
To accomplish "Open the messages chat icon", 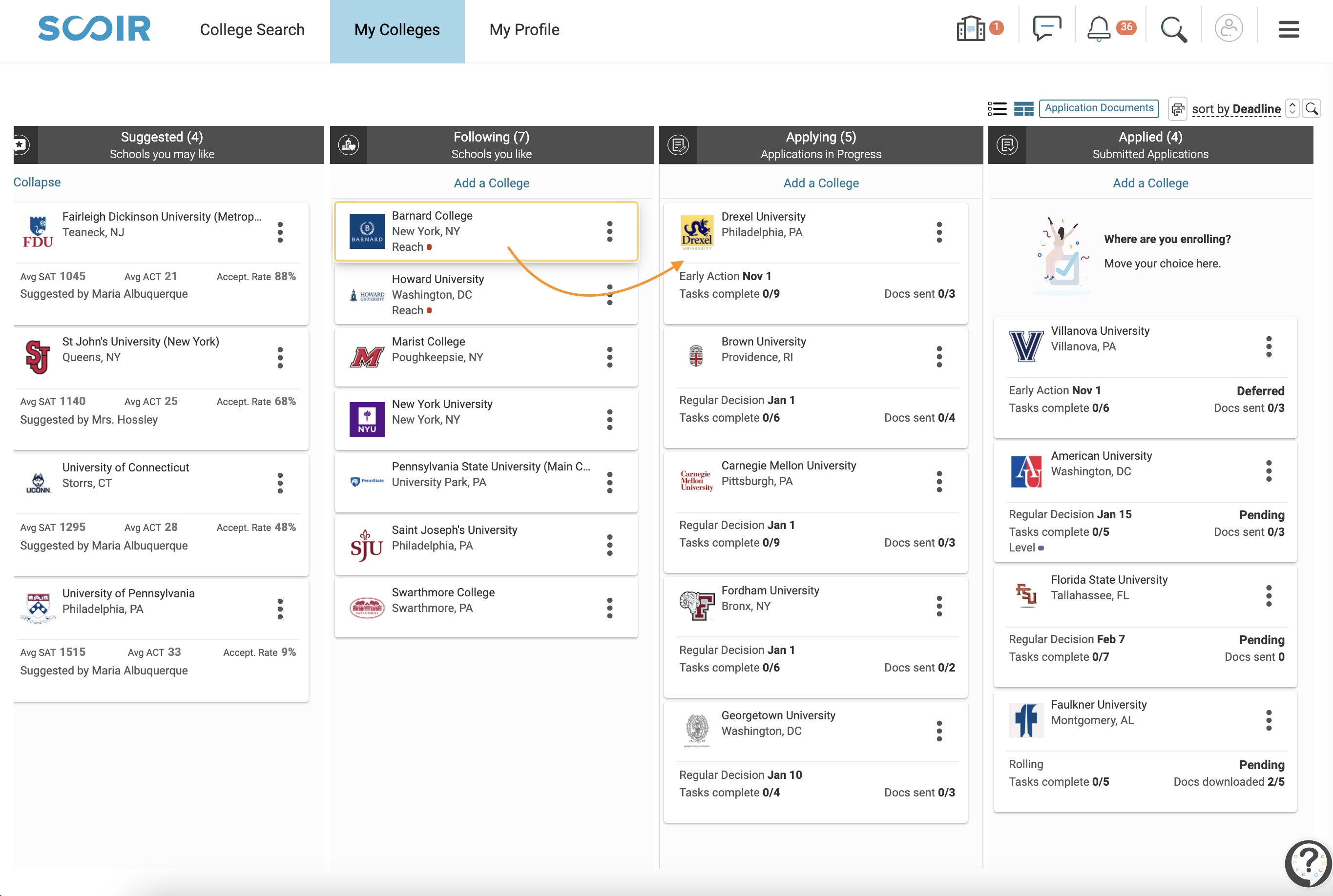I will click(1046, 28).
